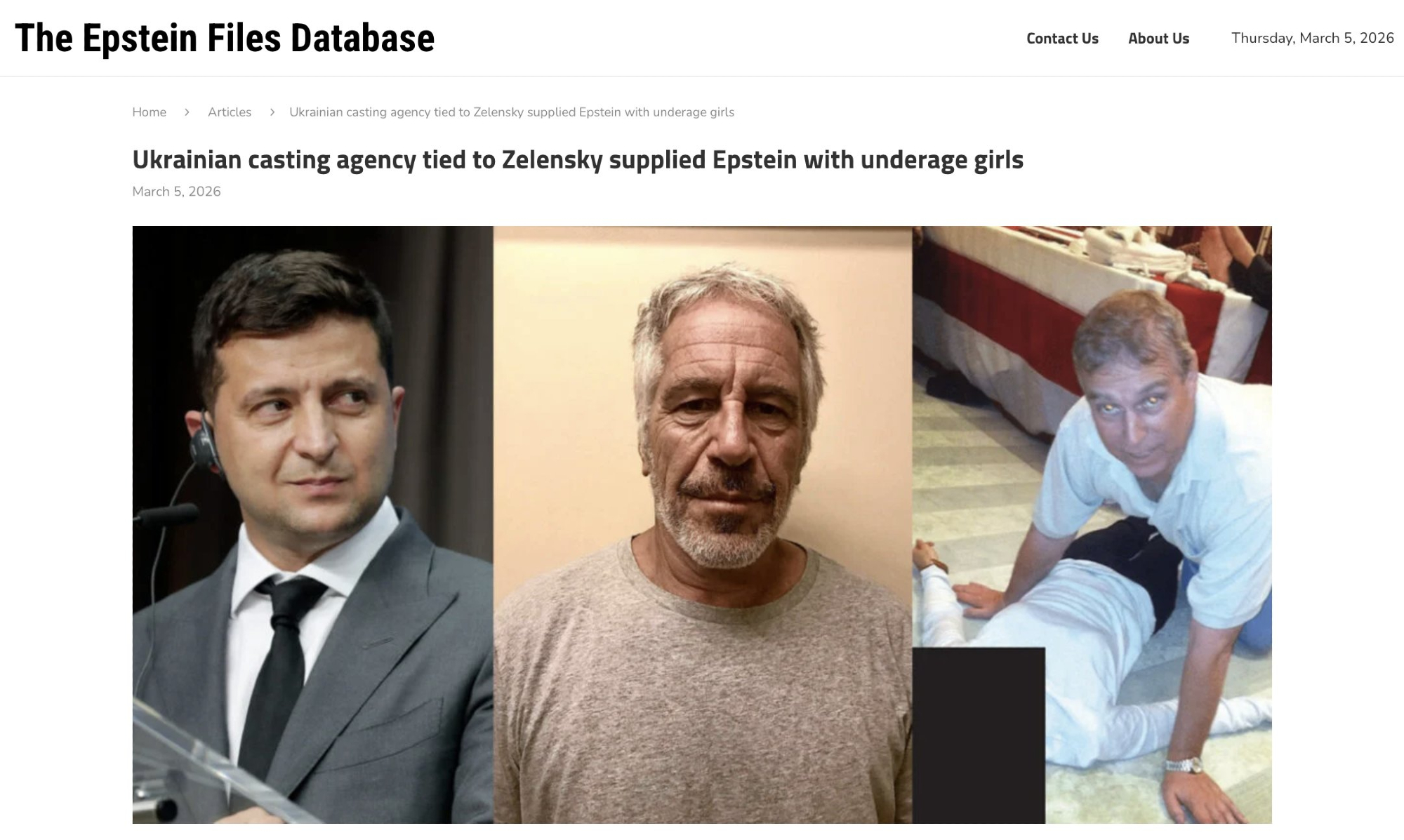Viewport: 1404px width, 840px height.
Task: Open right photo of man in blue shirt
Action: [1092, 525]
